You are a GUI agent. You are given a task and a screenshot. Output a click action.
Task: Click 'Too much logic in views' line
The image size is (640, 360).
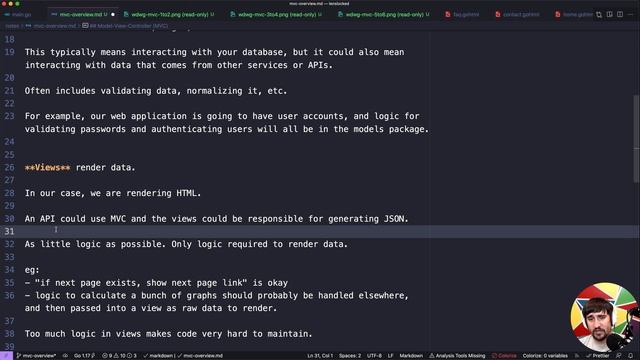168,334
